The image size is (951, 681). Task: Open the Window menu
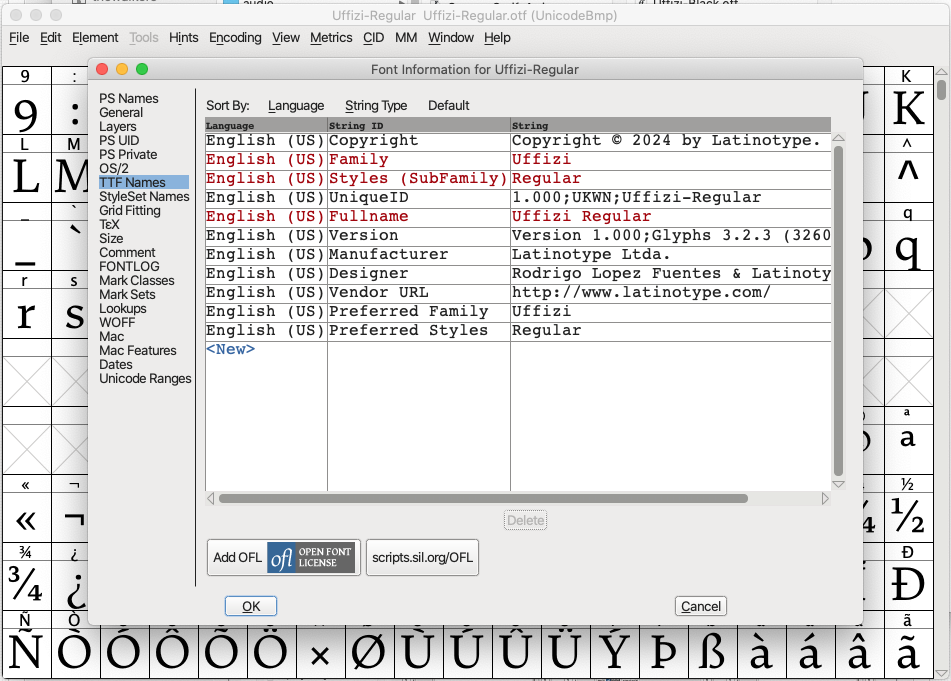(451, 38)
